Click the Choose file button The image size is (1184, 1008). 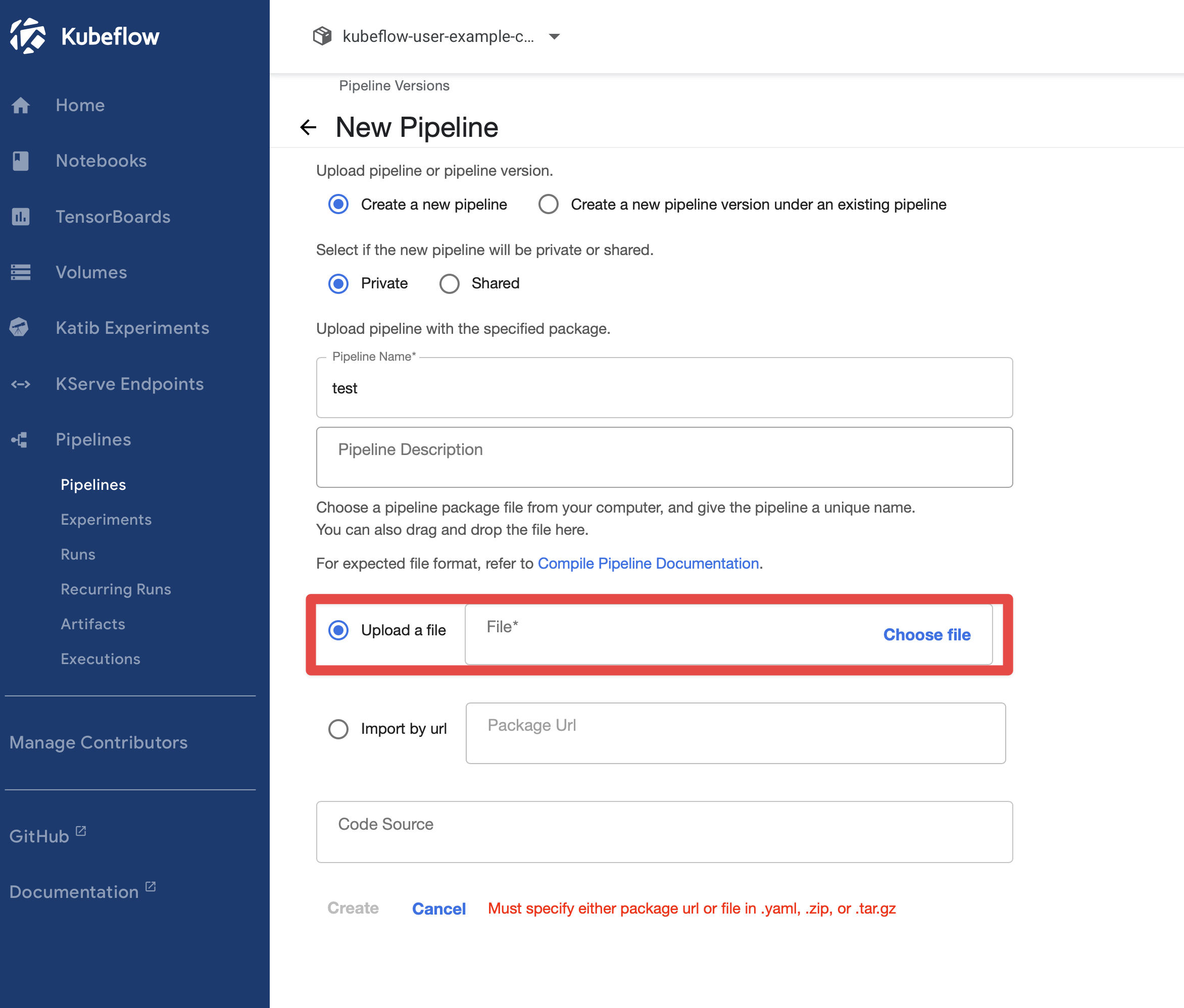tap(926, 634)
